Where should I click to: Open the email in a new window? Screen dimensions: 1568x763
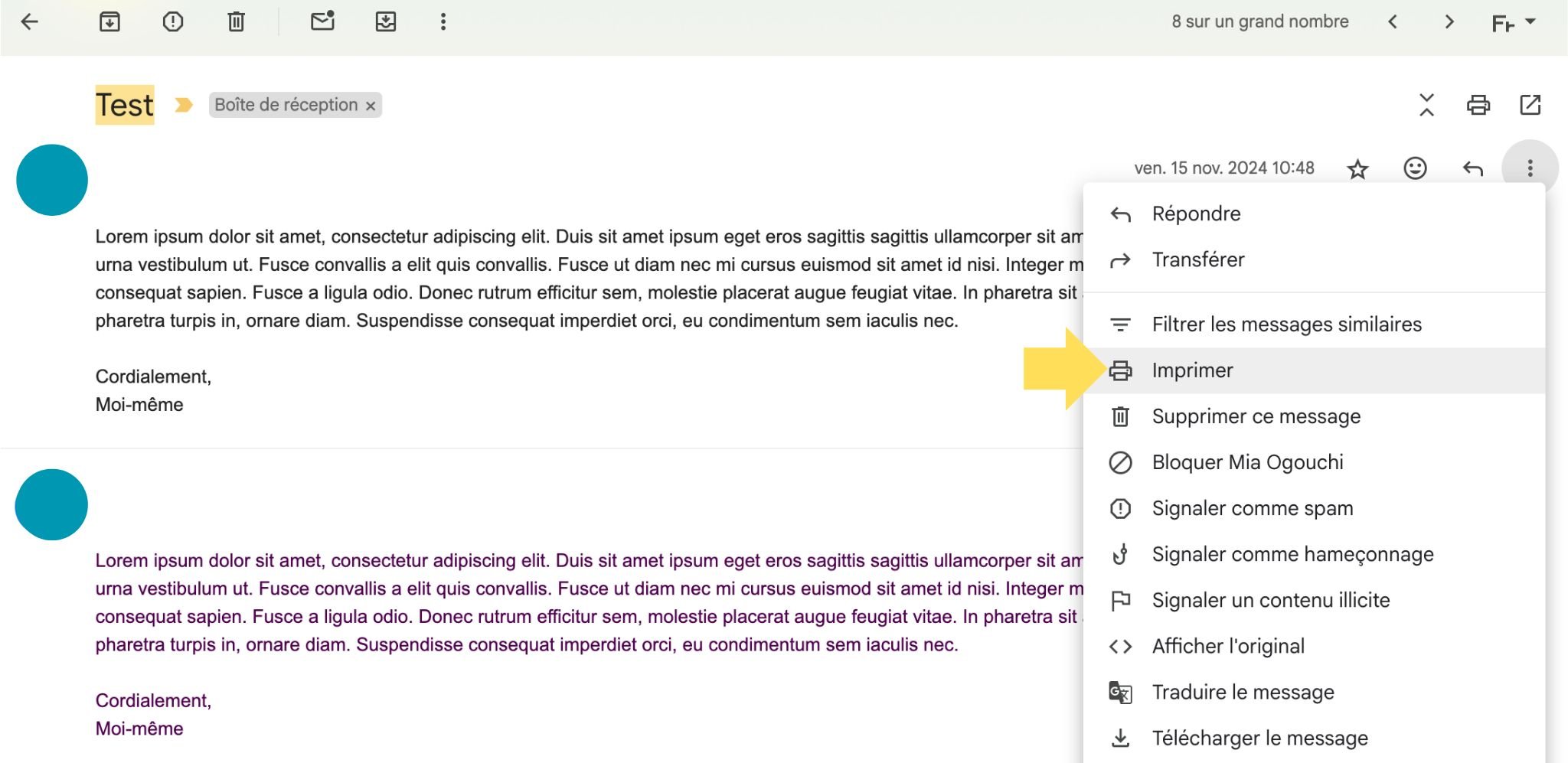(1529, 105)
